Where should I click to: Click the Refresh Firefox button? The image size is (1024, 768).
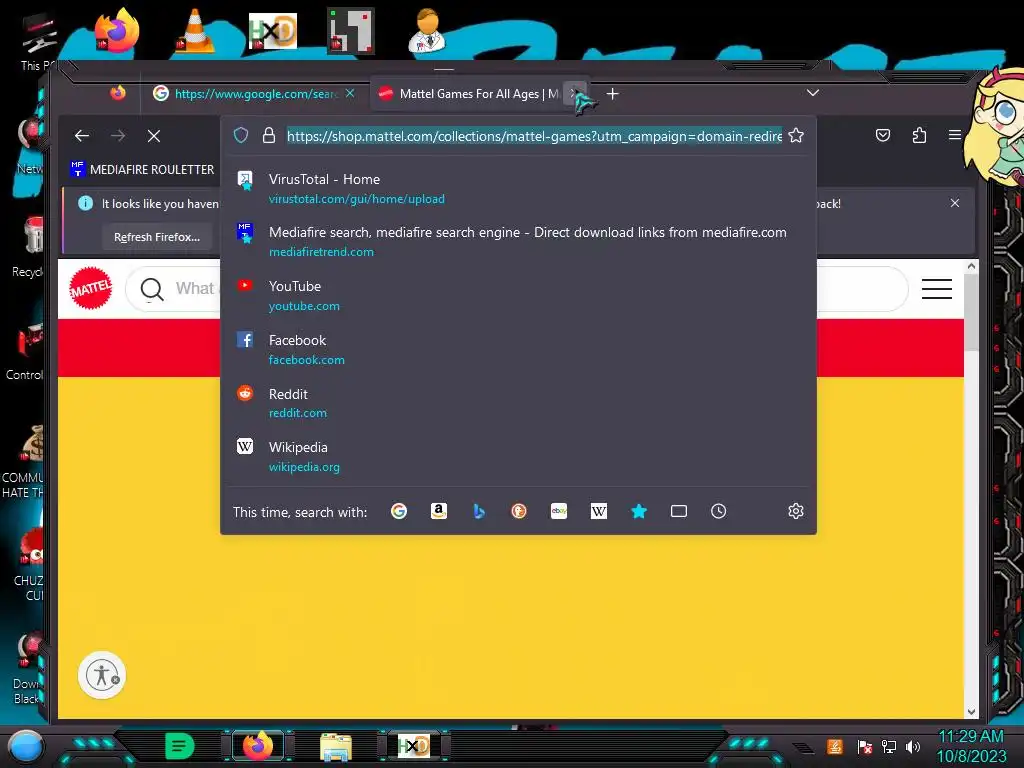click(157, 237)
